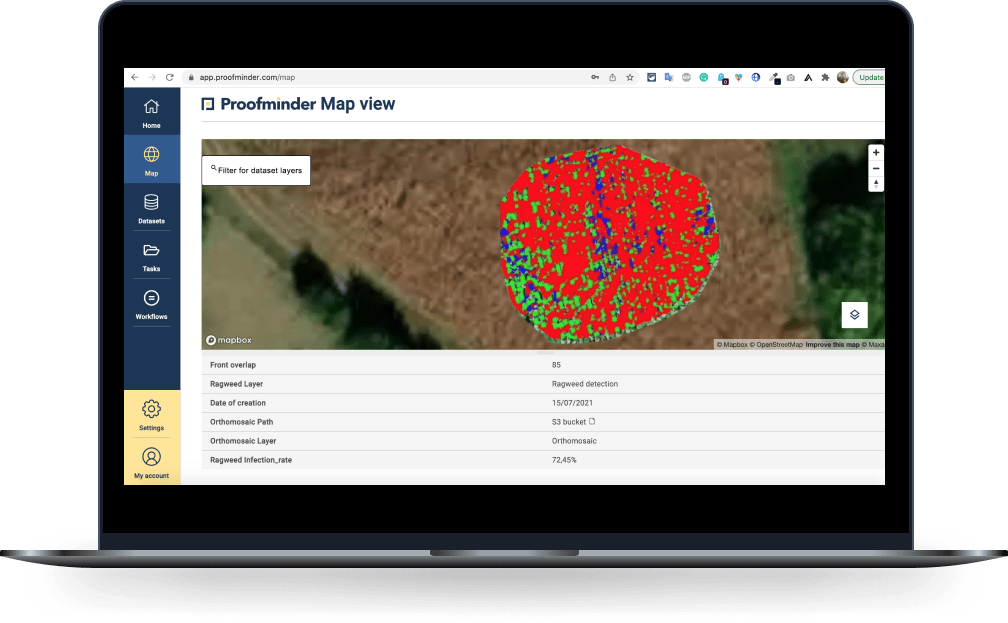
Task: Open the Datasets section
Action: click(x=152, y=208)
